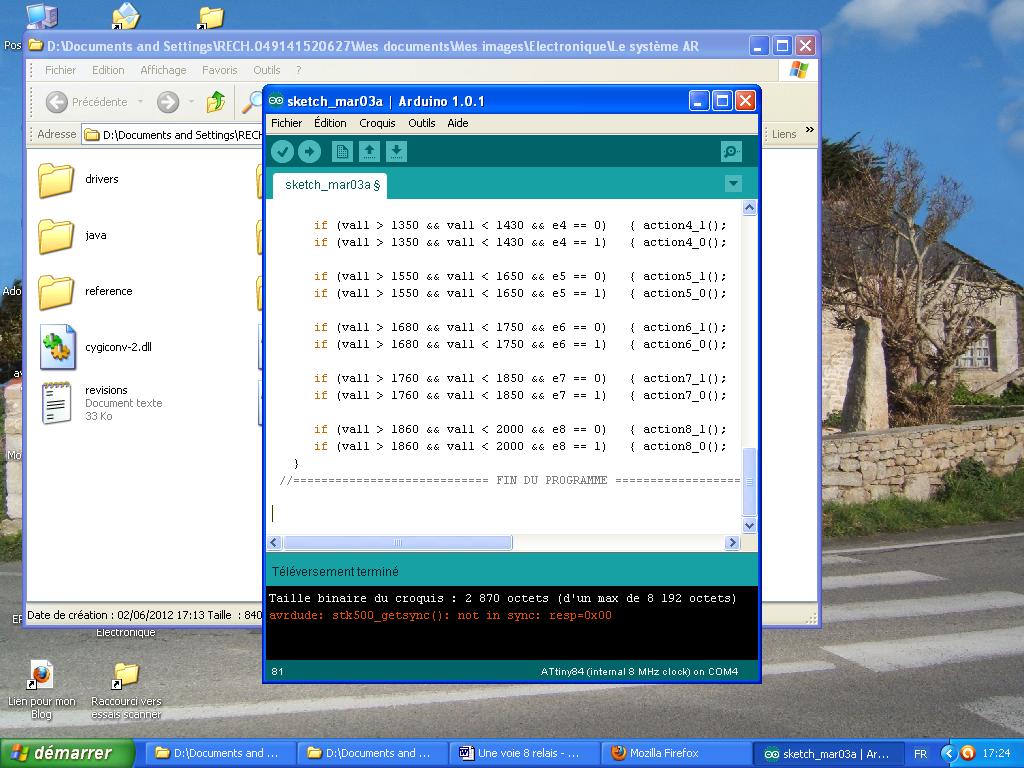Open the Outils menu in Arduino
The height and width of the screenshot is (768, 1024).
(x=421, y=123)
